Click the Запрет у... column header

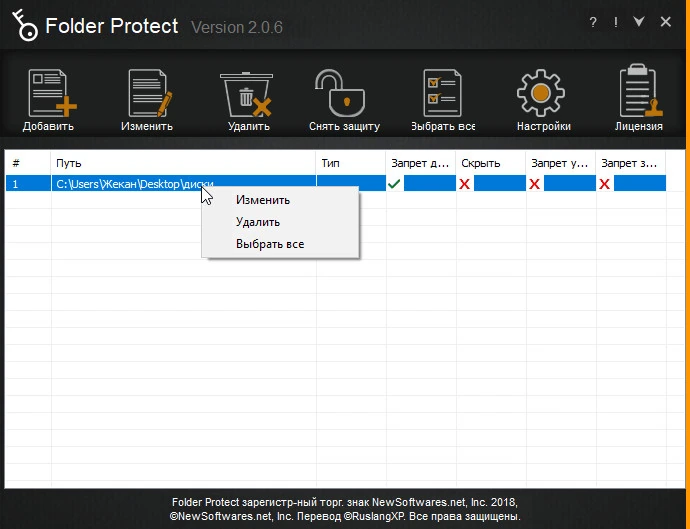pyautogui.click(x=561, y=163)
